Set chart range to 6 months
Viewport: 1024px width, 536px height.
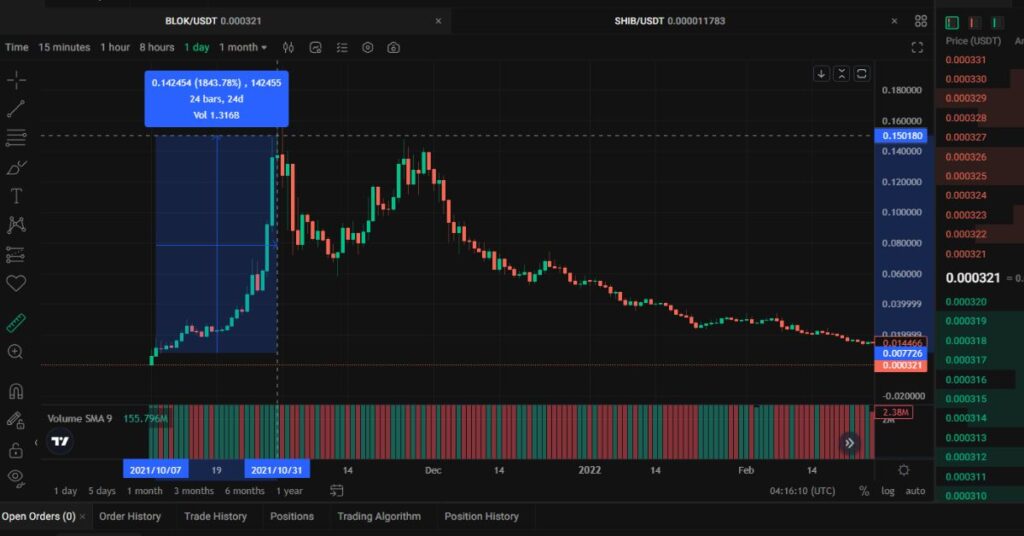click(x=245, y=491)
